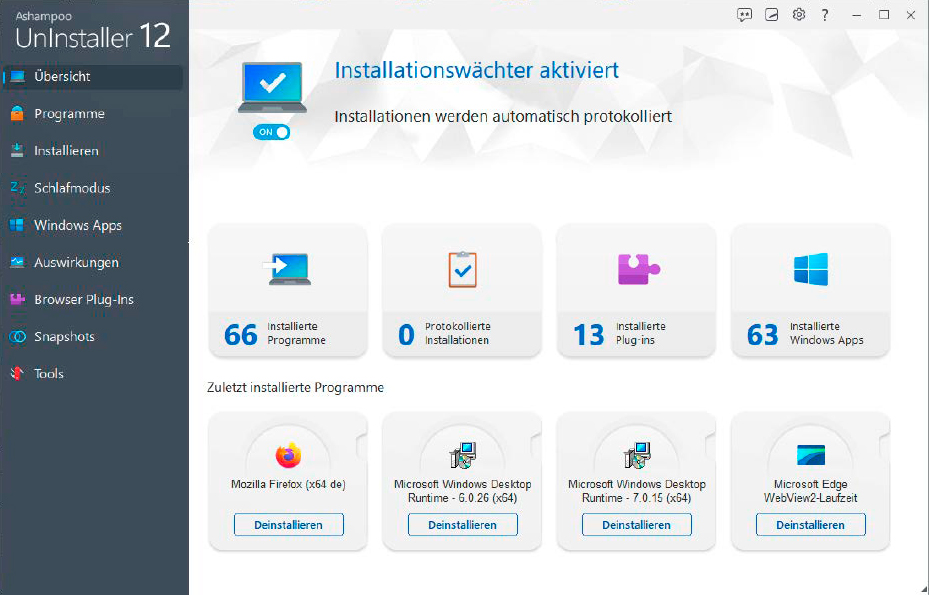Image resolution: width=929 pixels, height=595 pixels.
Task: Click the question mark help icon
Action: click(824, 15)
